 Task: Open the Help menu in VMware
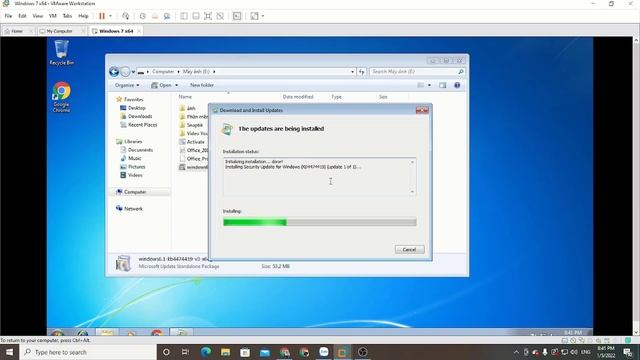click(83, 16)
